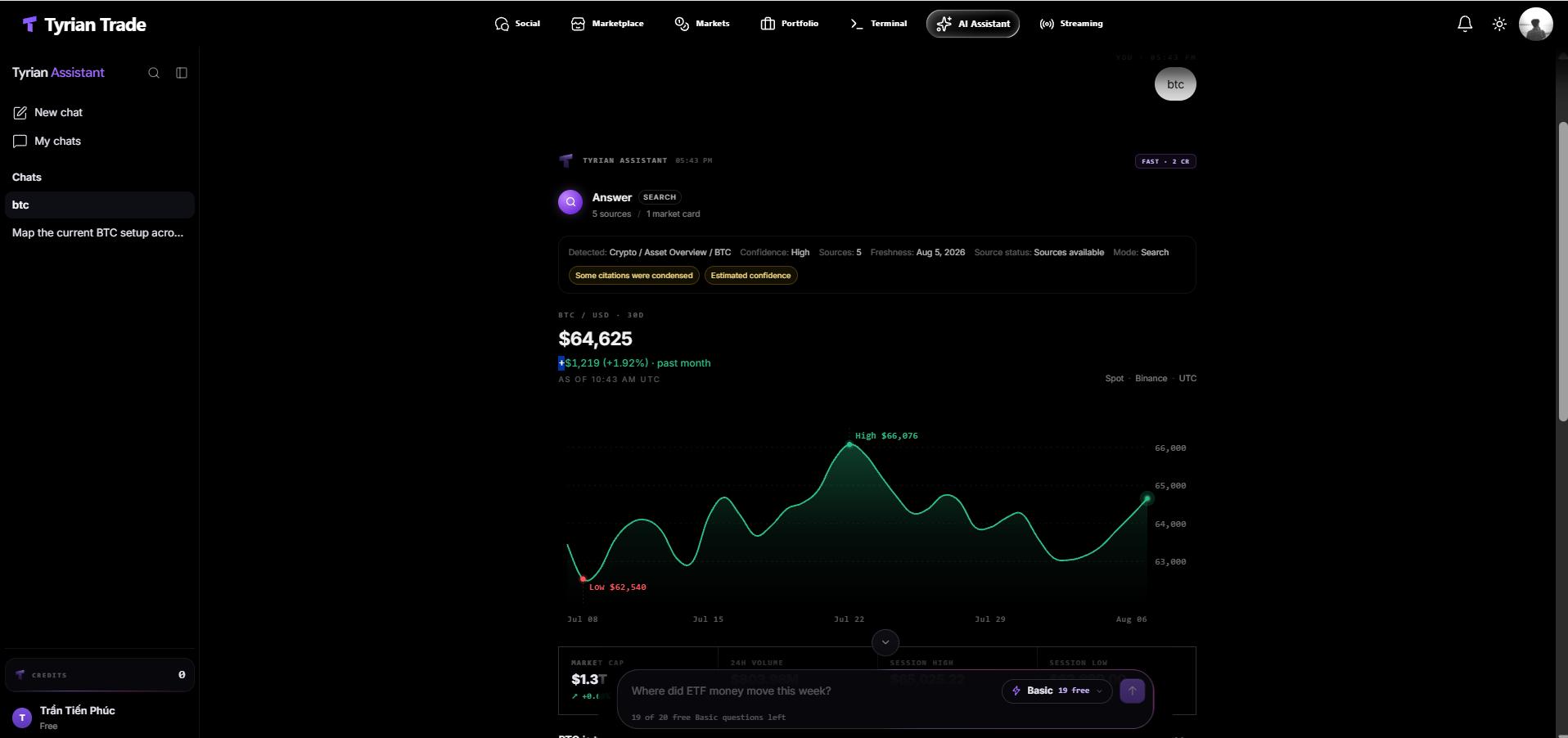
Task: Navigate to Portfolio
Action: (790, 24)
